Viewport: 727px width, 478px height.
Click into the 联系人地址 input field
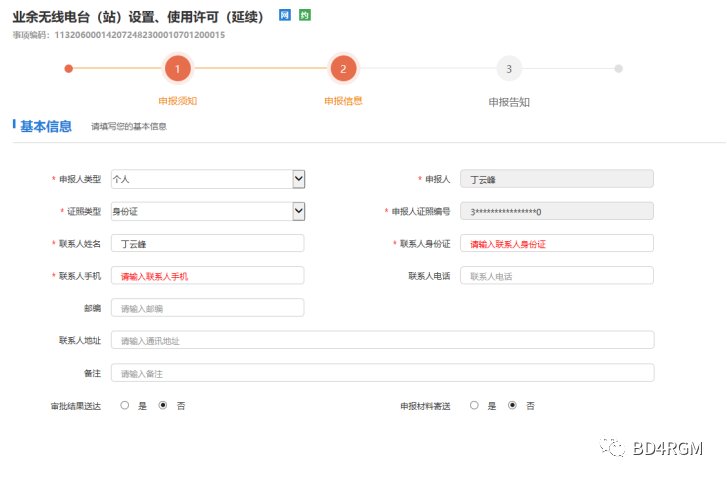point(383,340)
